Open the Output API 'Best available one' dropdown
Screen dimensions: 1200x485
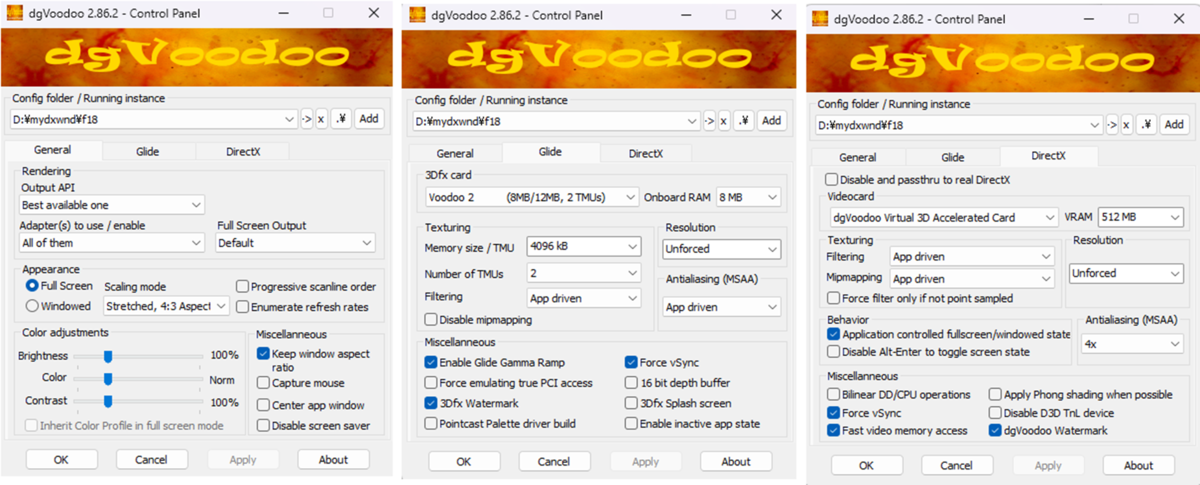pos(112,204)
